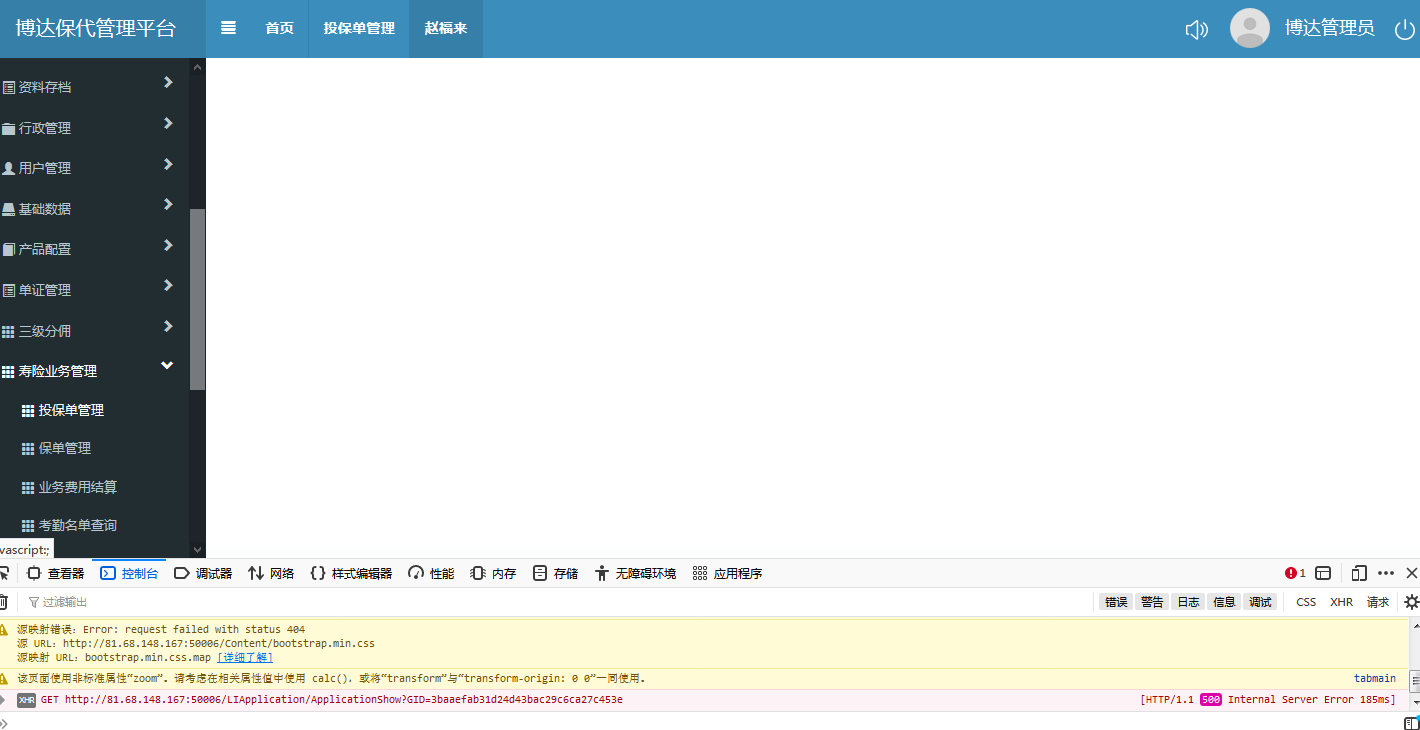Open 保单管理 label in sidebar submenu
Image resolution: width=1420 pixels, height=730 pixels.
coord(65,449)
